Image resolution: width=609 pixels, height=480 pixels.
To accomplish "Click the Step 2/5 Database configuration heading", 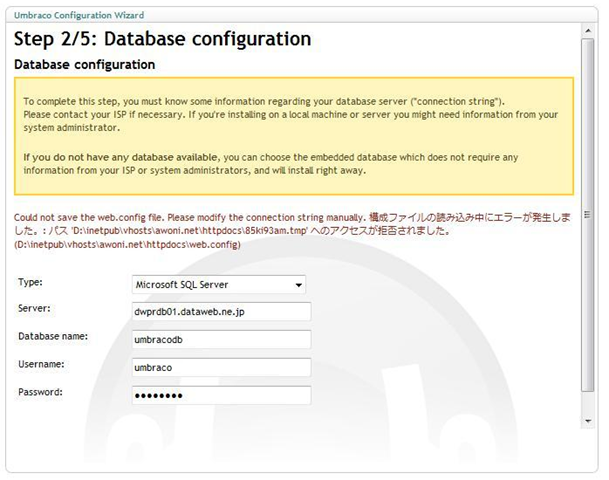I will pyautogui.click(x=162, y=39).
